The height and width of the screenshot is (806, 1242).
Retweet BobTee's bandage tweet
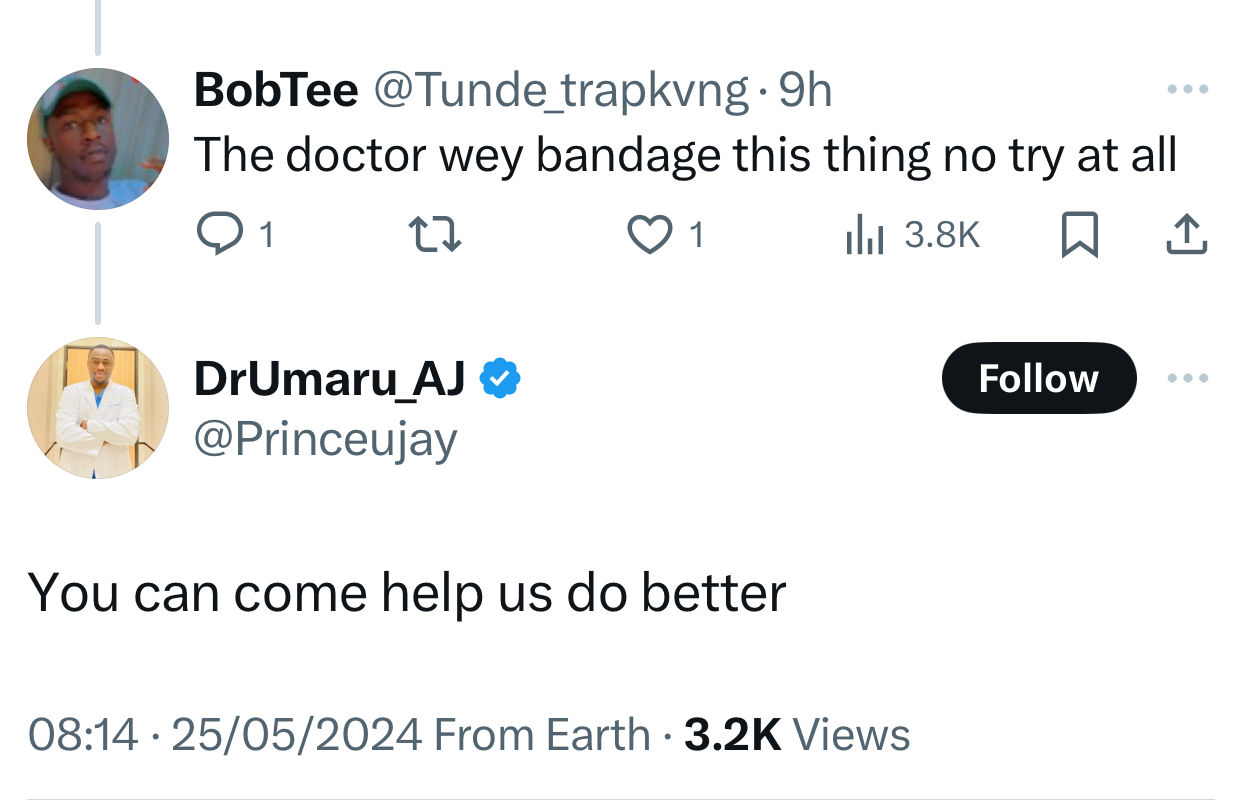tap(435, 235)
